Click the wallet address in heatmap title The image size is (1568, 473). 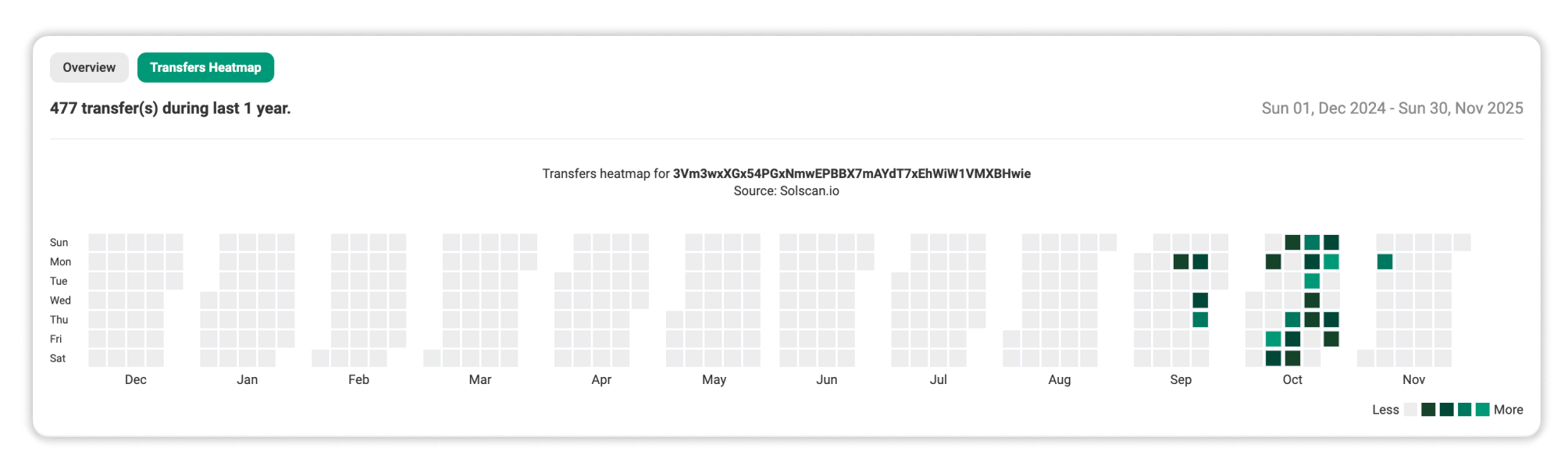click(x=851, y=173)
